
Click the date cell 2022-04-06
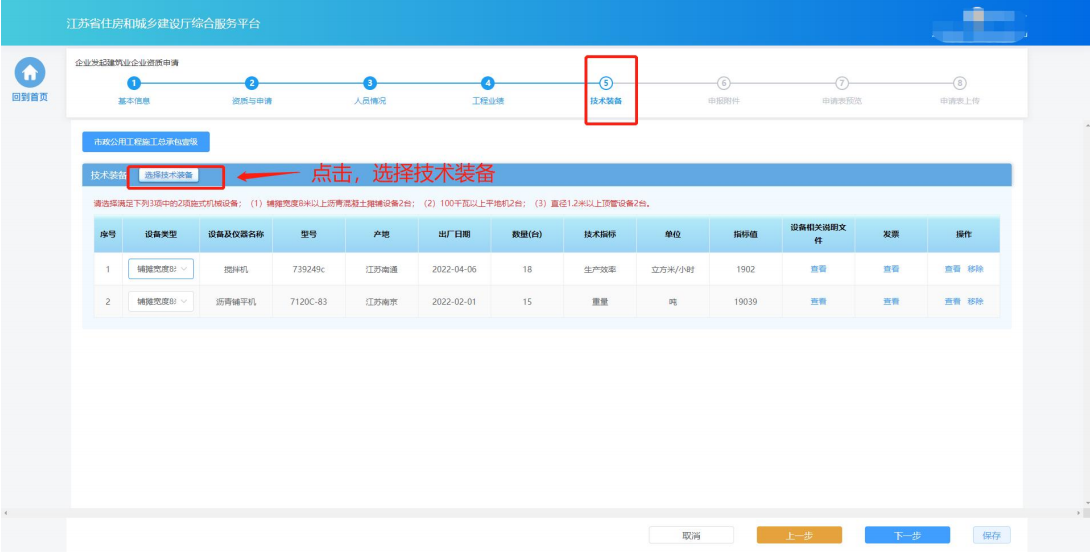point(455,269)
